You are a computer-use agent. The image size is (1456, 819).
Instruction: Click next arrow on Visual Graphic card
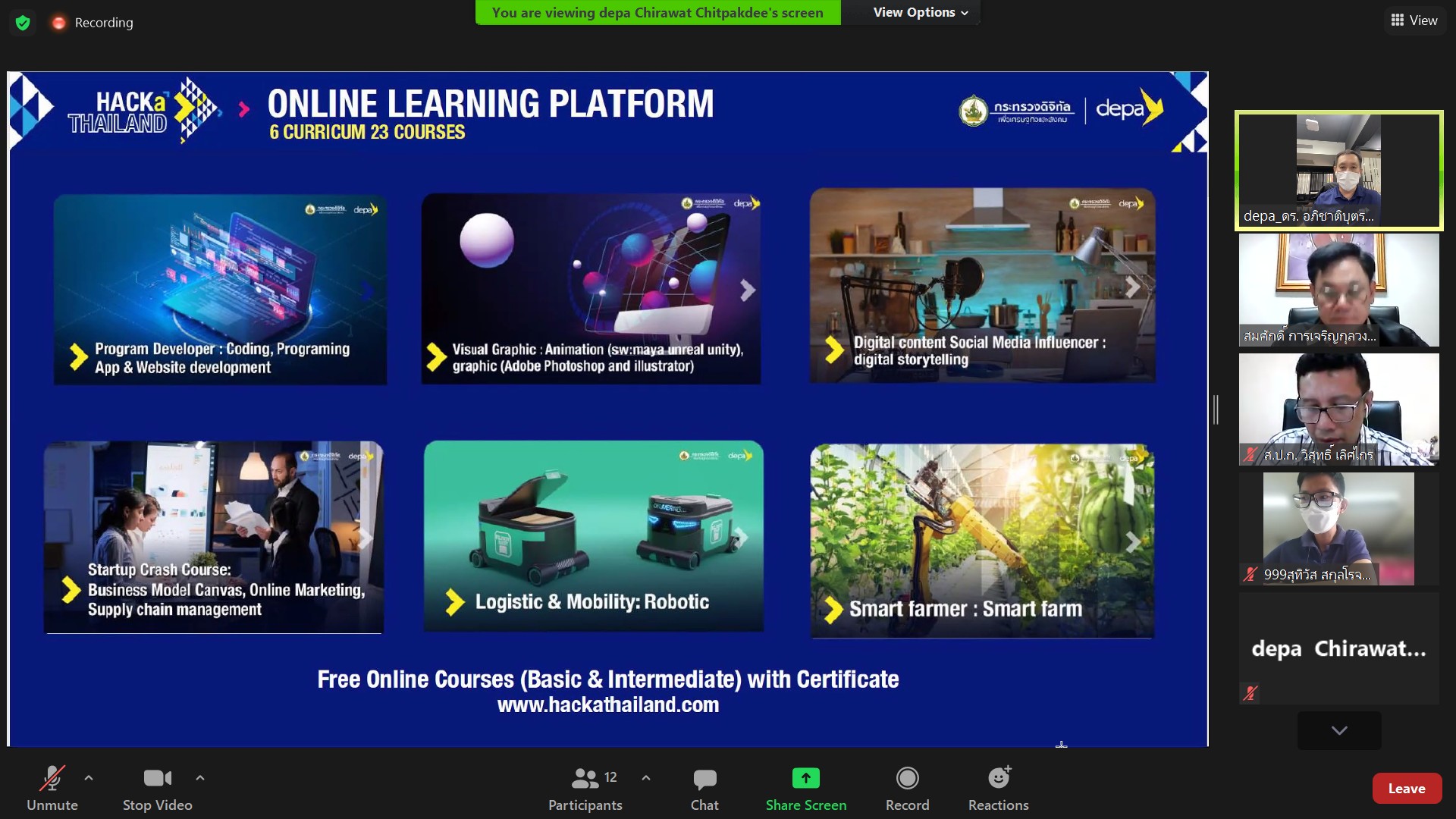coord(748,290)
